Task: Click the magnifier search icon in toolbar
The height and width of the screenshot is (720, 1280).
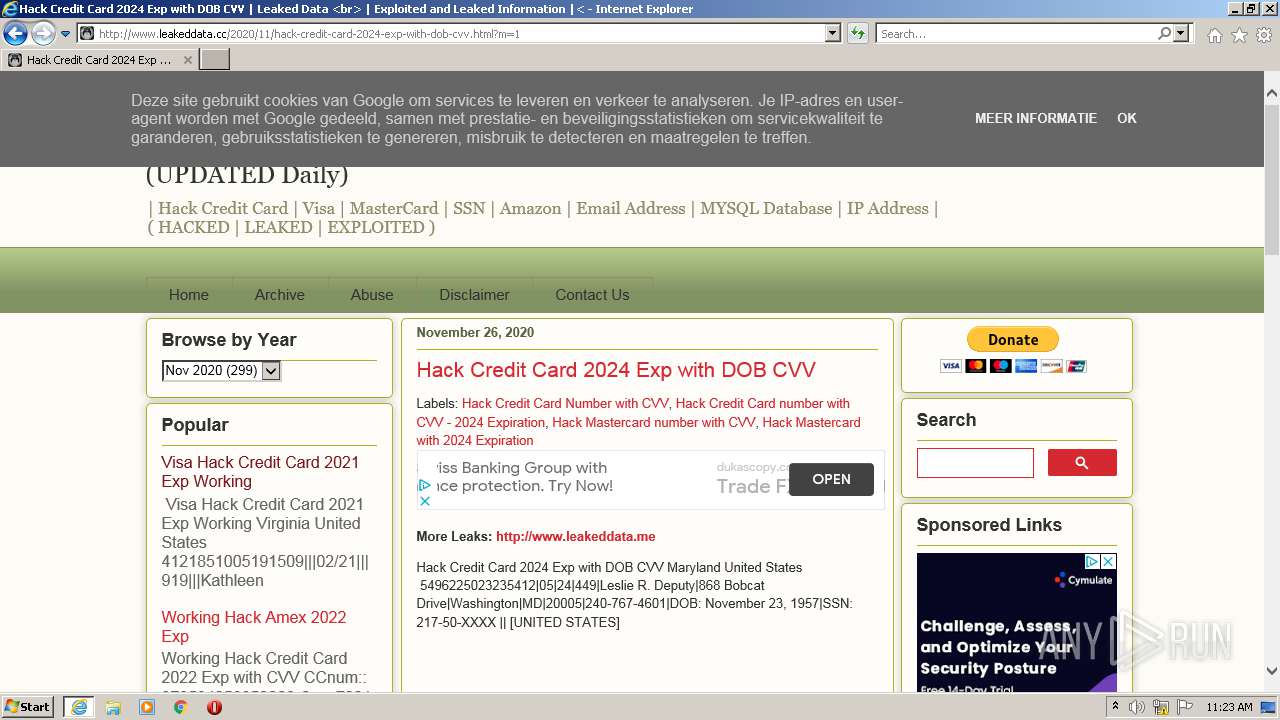Action: pyautogui.click(x=1164, y=33)
